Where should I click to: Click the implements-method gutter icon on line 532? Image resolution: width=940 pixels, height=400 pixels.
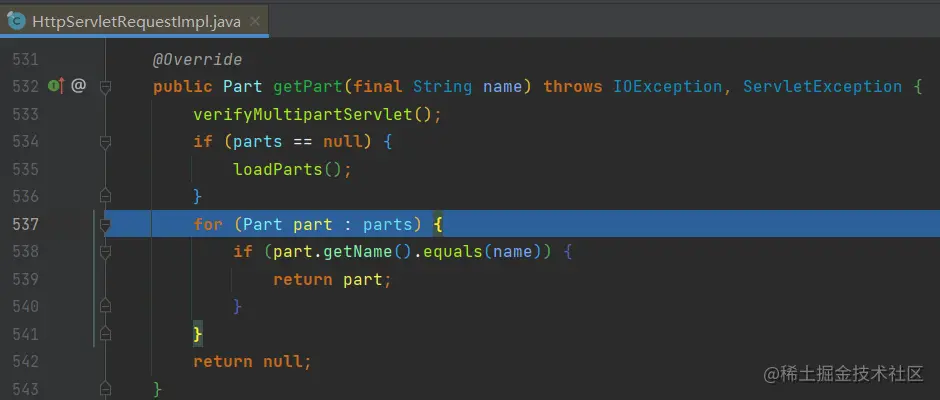coord(56,86)
